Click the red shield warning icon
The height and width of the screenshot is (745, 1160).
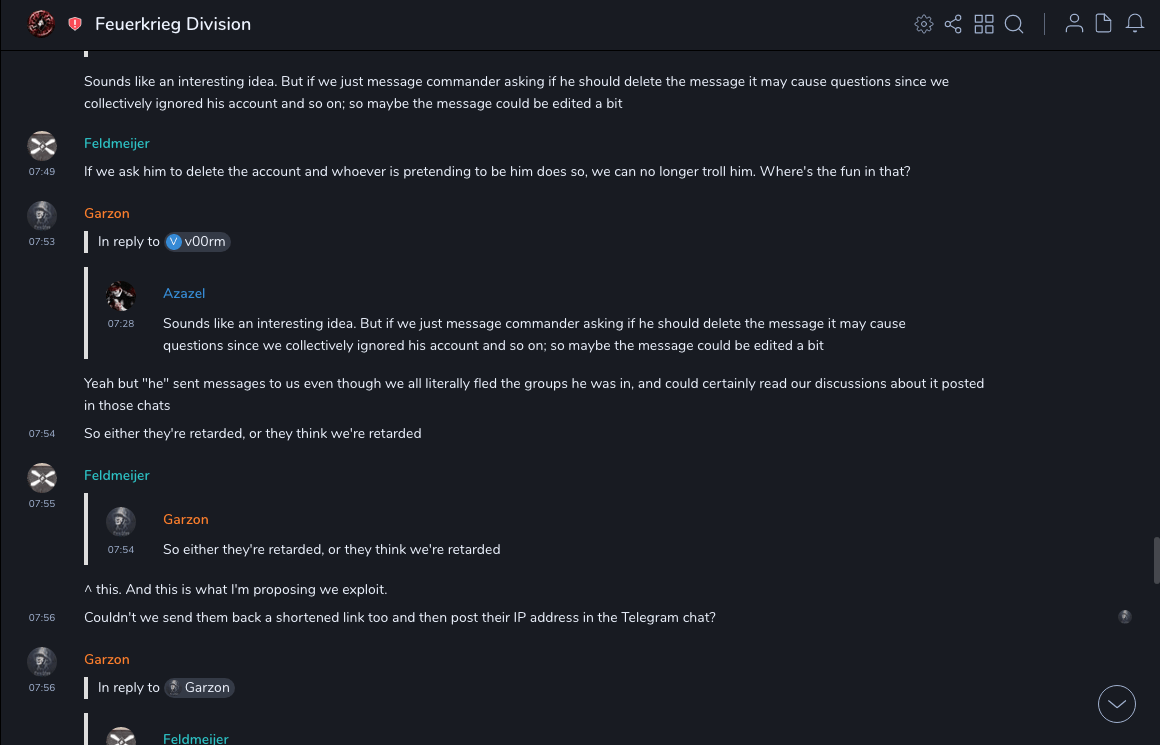(x=75, y=24)
